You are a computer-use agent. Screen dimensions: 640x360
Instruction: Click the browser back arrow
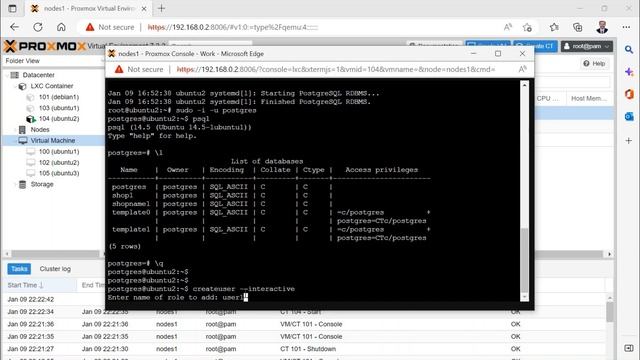point(15,27)
